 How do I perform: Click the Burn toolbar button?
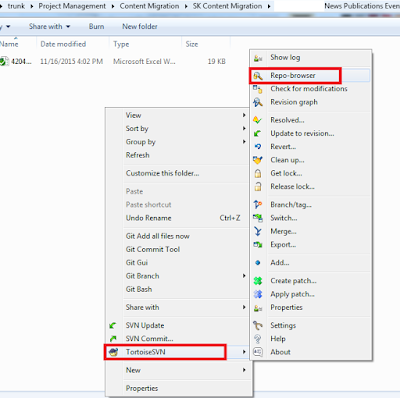click(x=96, y=27)
